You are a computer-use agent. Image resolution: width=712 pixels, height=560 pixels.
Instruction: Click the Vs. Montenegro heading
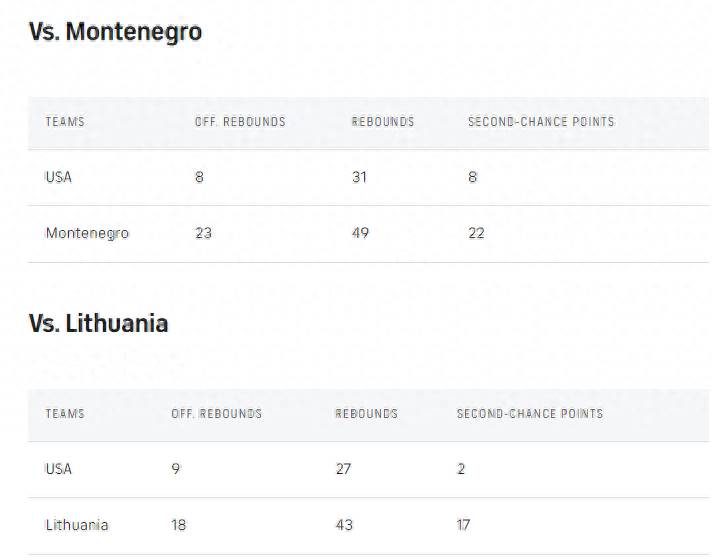tap(115, 32)
